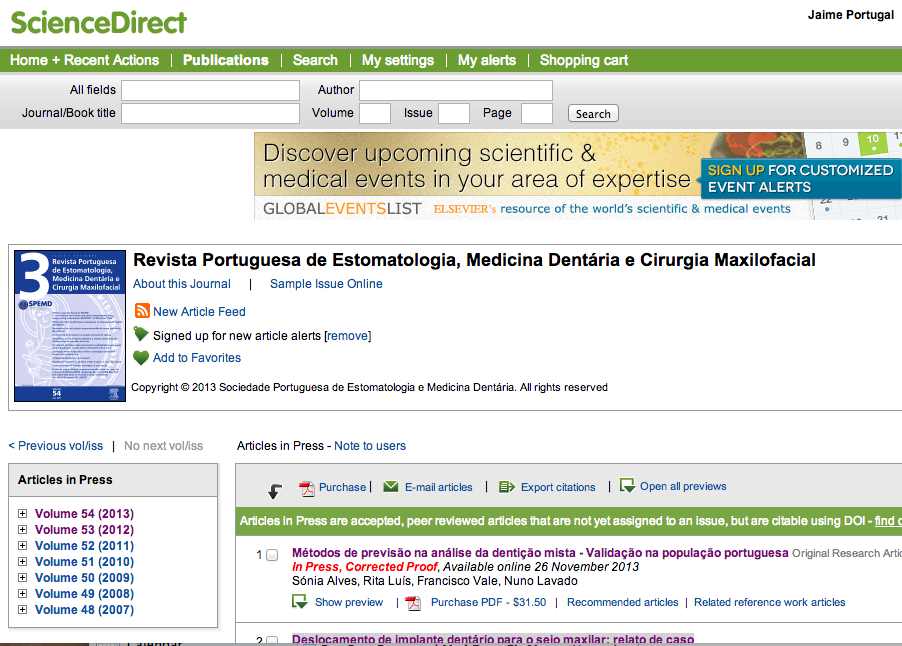The height and width of the screenshot is (646, 902).
Task: Click the Issue input field
Action: 454,113
